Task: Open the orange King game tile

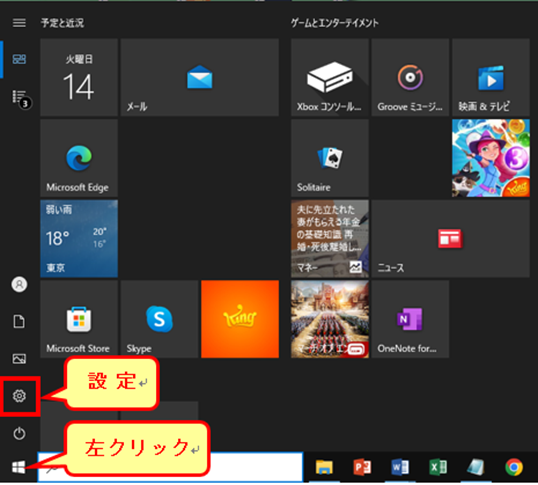Action: pos(240,319)
